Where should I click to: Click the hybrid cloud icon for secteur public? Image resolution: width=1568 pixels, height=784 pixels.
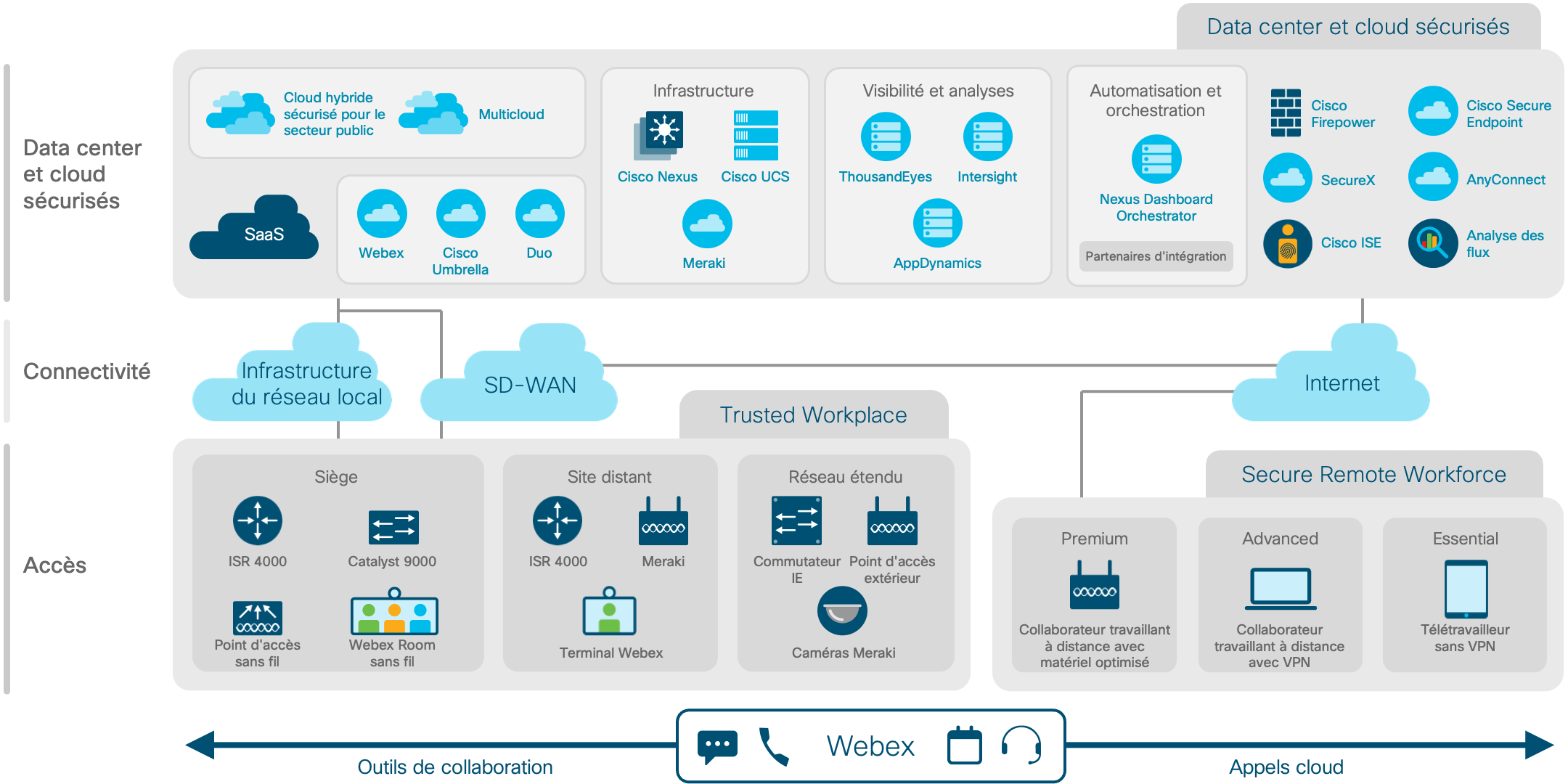point(240,113)
